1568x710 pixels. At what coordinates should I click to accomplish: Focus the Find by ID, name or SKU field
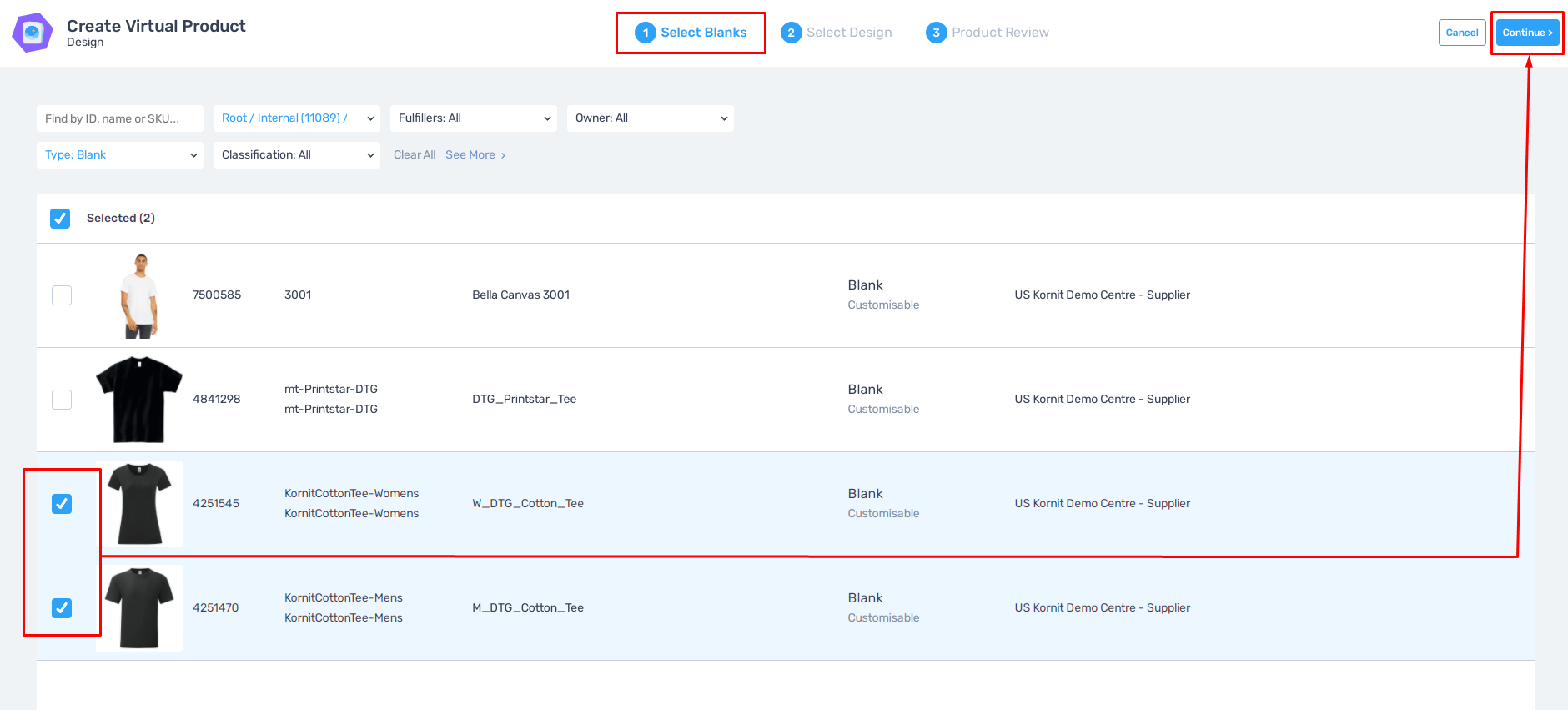[x=119, y=118]
